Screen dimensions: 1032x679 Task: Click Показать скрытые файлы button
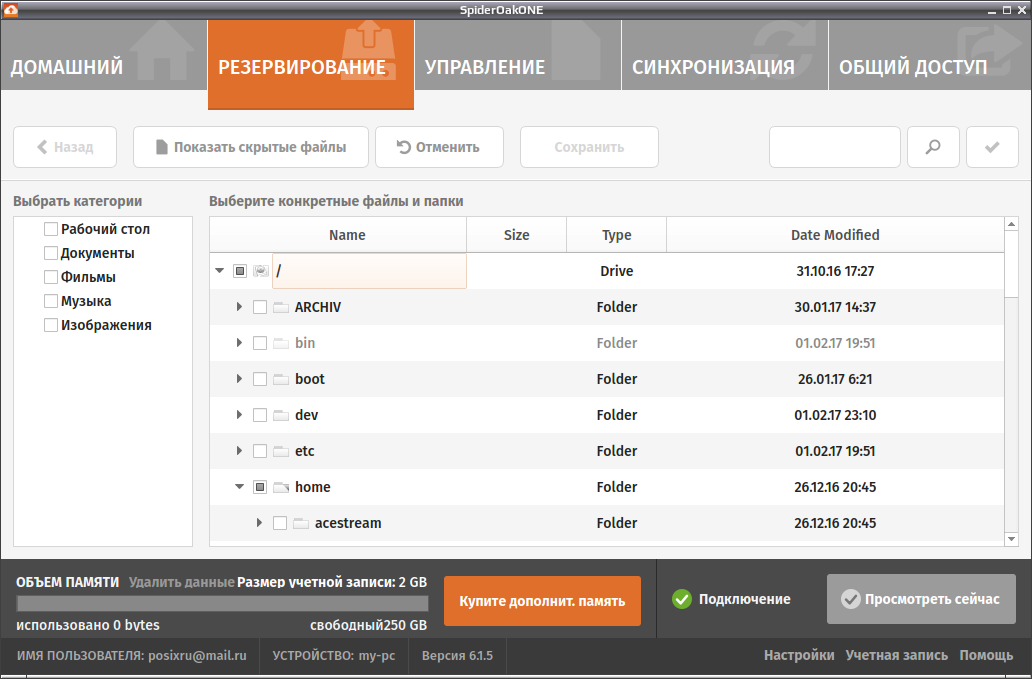(251, 147)
